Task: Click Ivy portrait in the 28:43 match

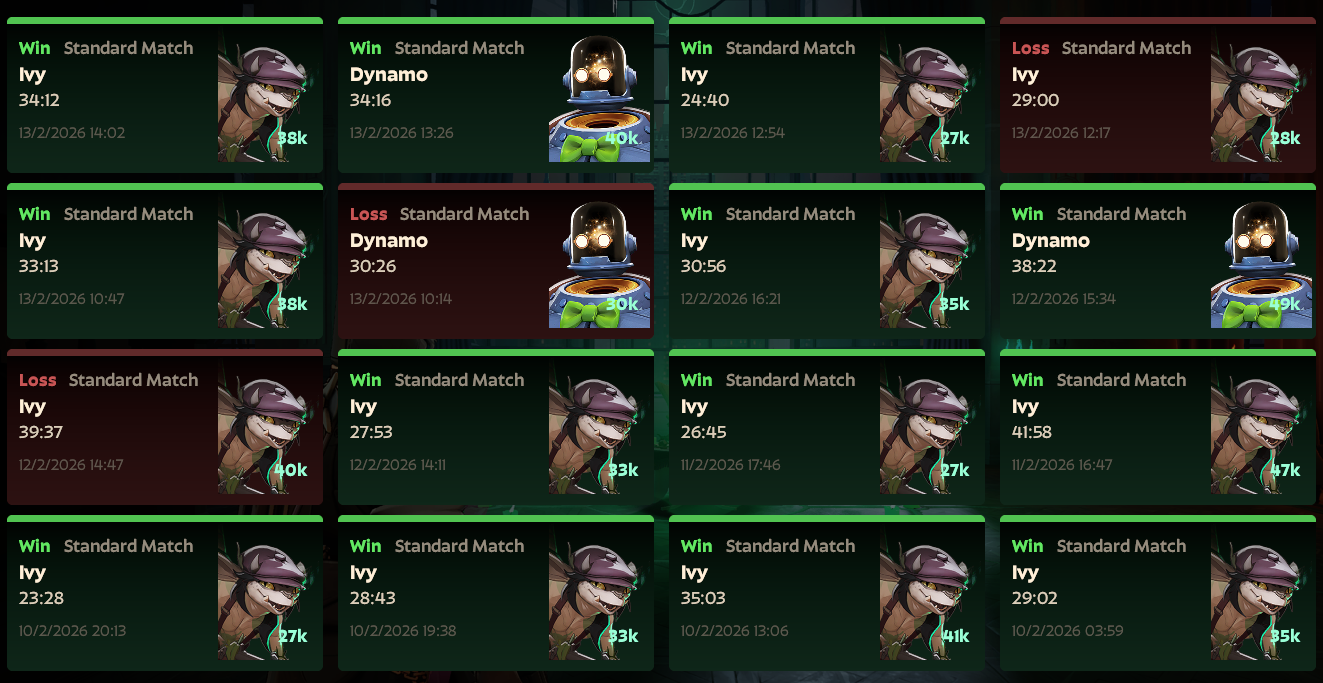Action: (x=598, y=596)
